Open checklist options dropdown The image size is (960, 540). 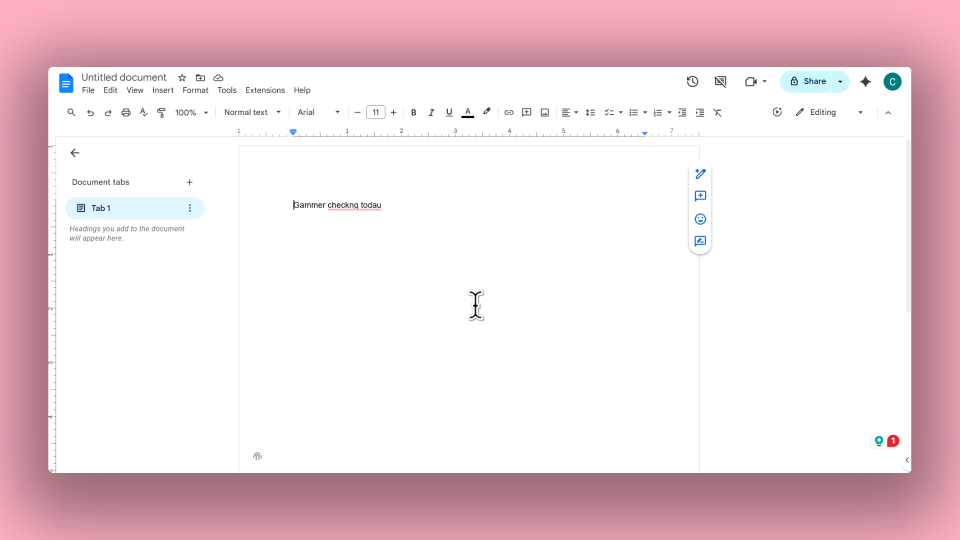pyautogui.click(x=621, y=113)
